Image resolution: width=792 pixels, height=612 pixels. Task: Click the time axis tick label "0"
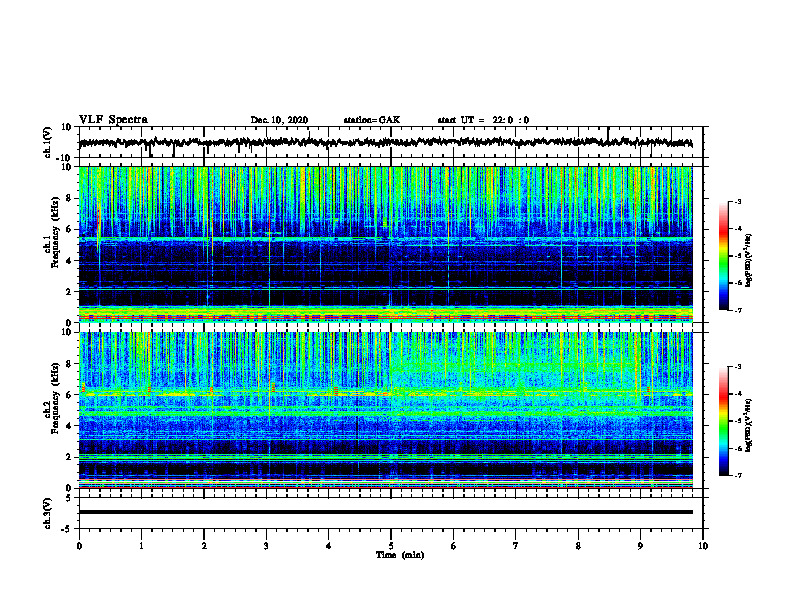pos(79,546)
